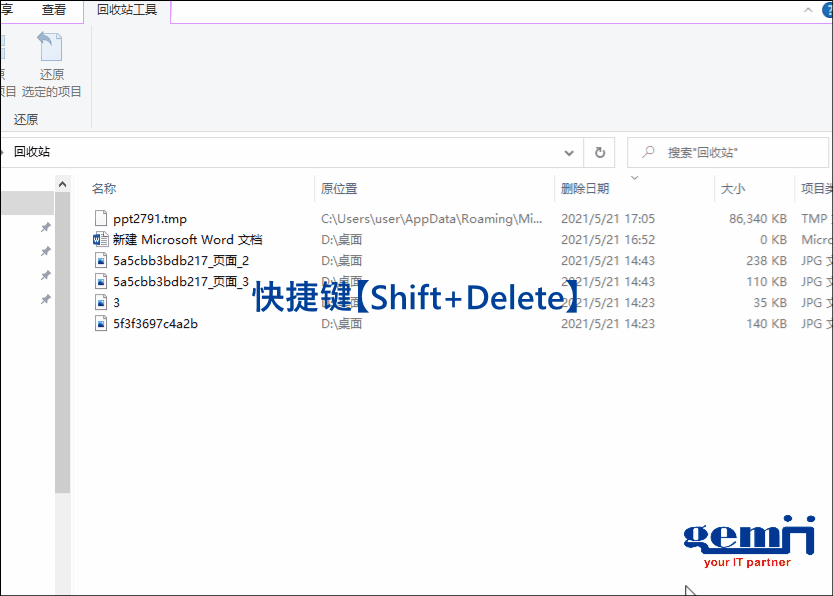Image resolution: width=833 pixels, height=596 pixels.
Task: Click the JPG icon of file 3
Action: (100, 302)
